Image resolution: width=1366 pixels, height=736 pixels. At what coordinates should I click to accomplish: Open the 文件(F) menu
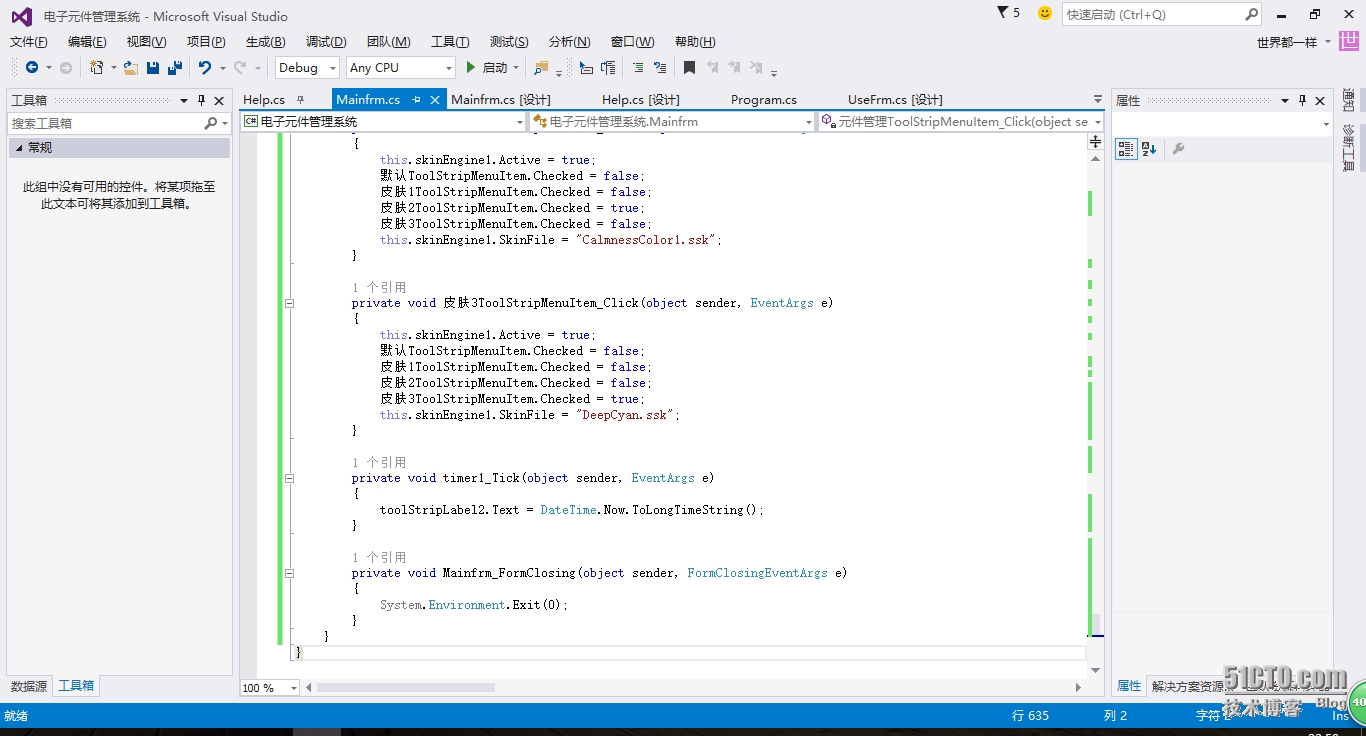(29, 42)
